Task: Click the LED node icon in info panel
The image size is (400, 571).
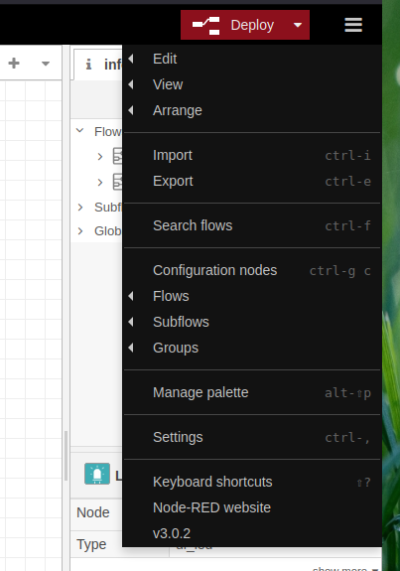Action: (97, 474)
